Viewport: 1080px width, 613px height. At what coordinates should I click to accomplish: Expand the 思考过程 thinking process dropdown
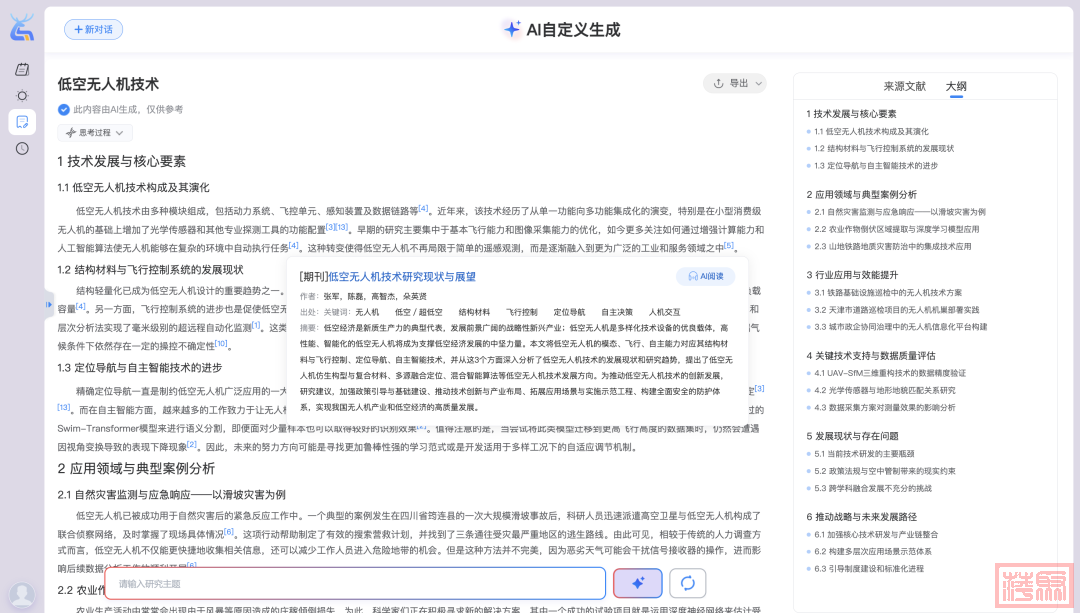[95, 132]
